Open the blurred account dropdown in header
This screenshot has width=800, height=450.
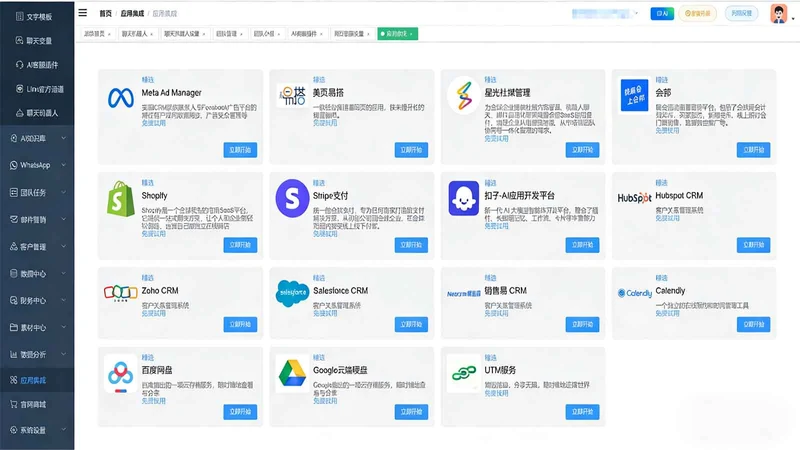pyautogui.click(x=605, y=13)
